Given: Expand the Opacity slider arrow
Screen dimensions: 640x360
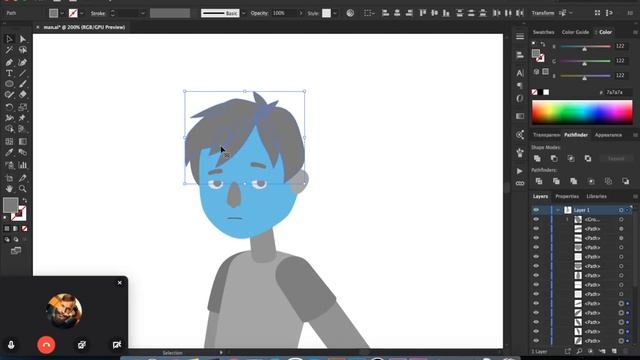Looking at the screenshot, I should tap(301, 13).
